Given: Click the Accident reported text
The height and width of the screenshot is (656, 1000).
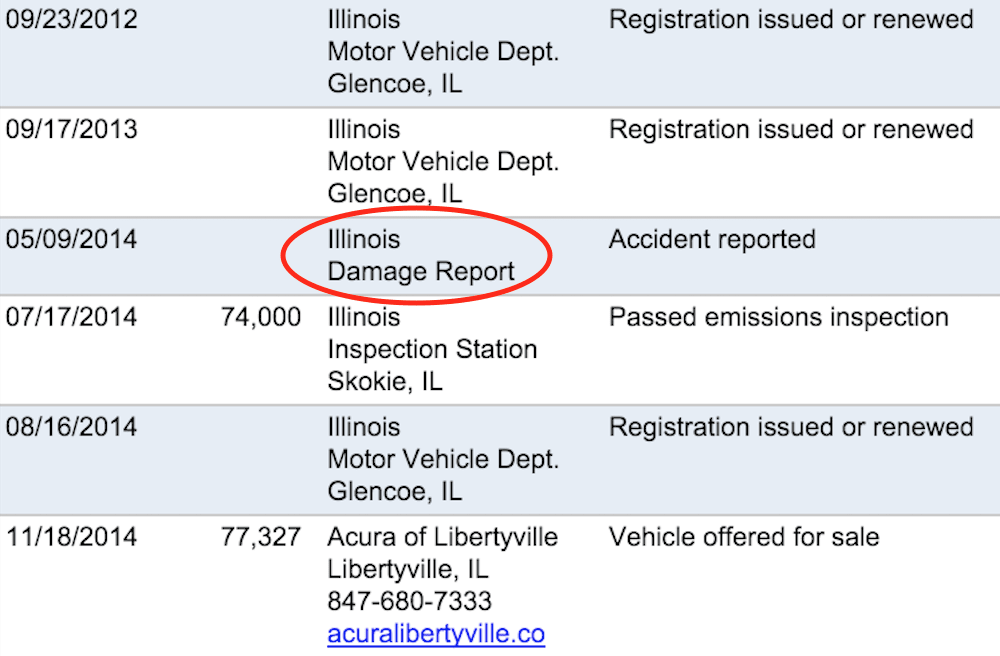Looking at the screenshot, I should tap(712, 240).
